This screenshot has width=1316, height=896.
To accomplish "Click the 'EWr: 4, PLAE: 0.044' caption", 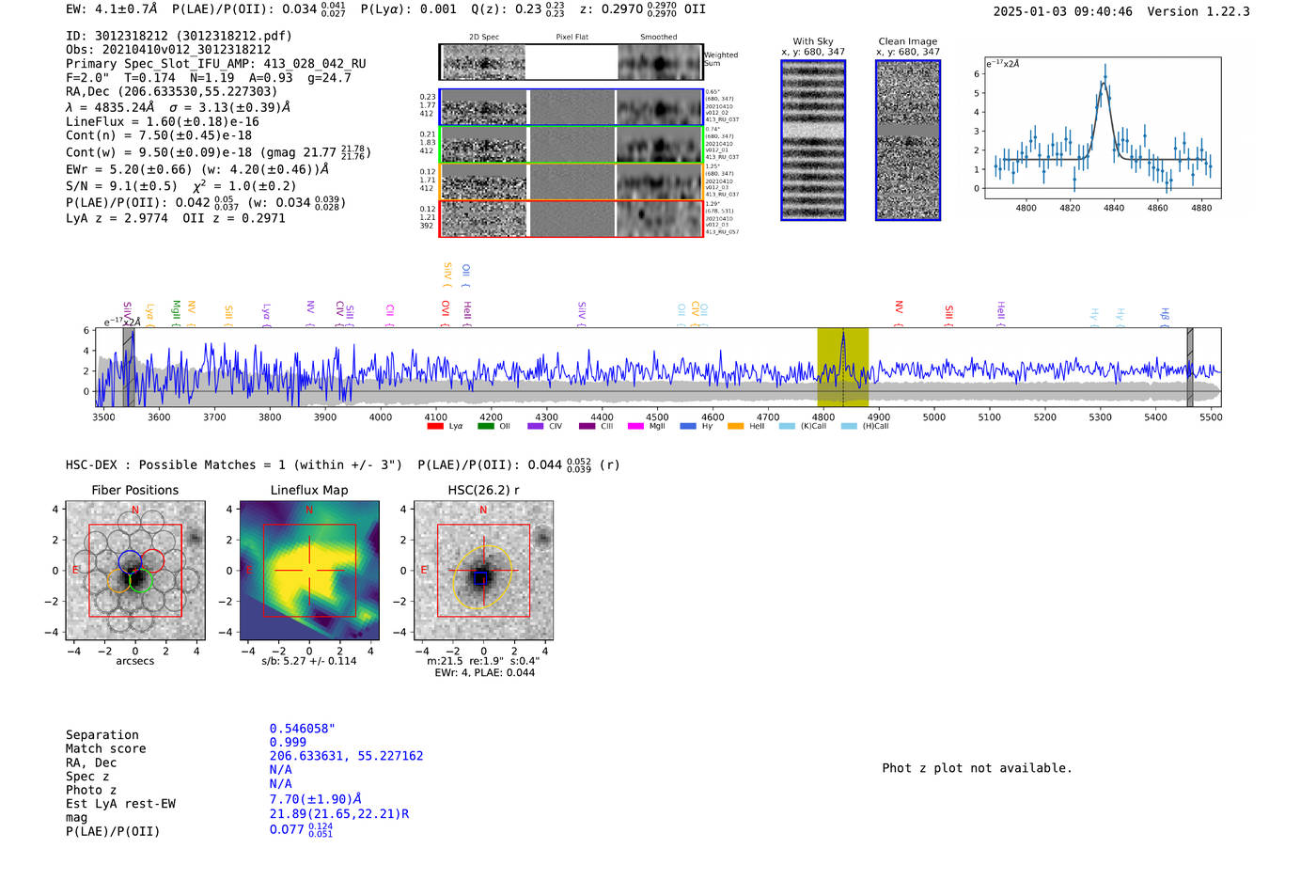I will pyautogui.click(x=484, y=673).
